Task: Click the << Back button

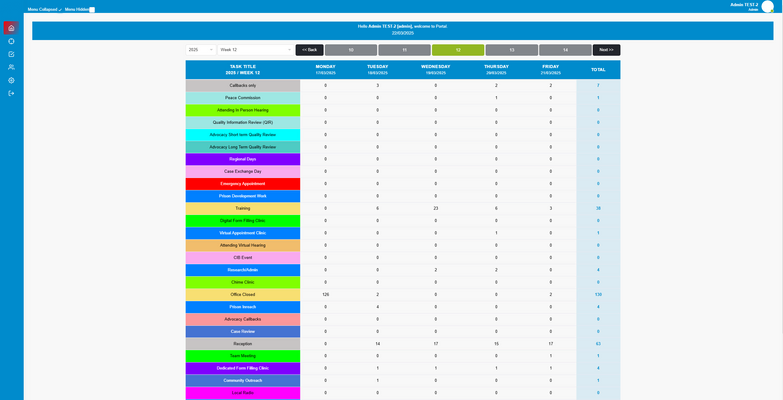Action: click(x=310, y=50)
